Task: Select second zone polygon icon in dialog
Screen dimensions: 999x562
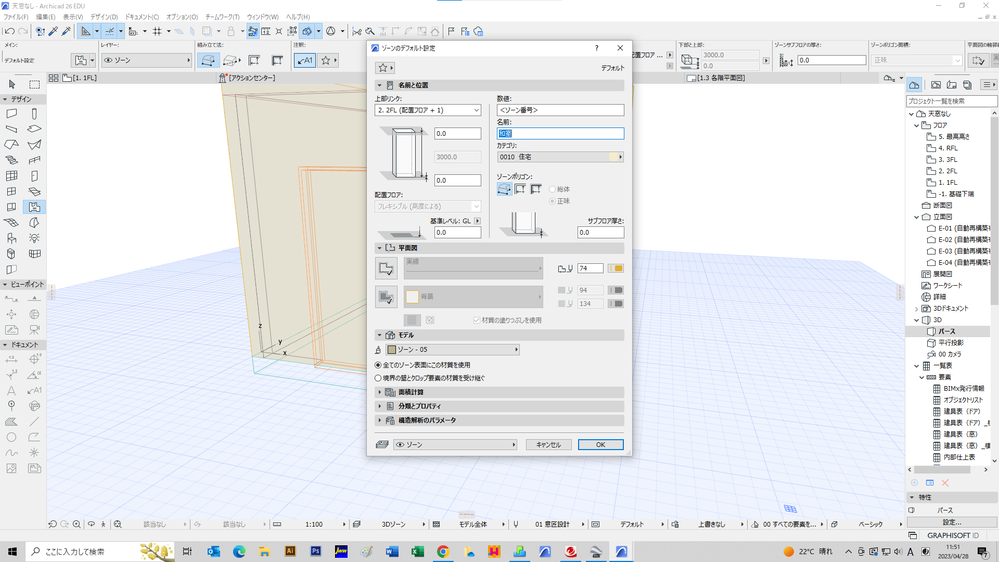Action: click(x=520, y=189)
